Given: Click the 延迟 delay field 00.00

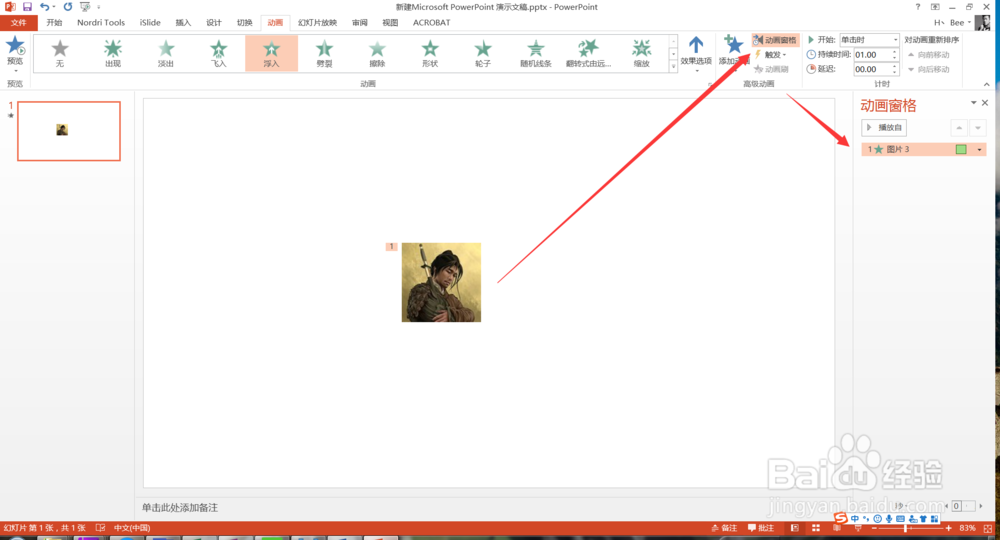Looking at the screenshot, I should [x=872, y=69].
